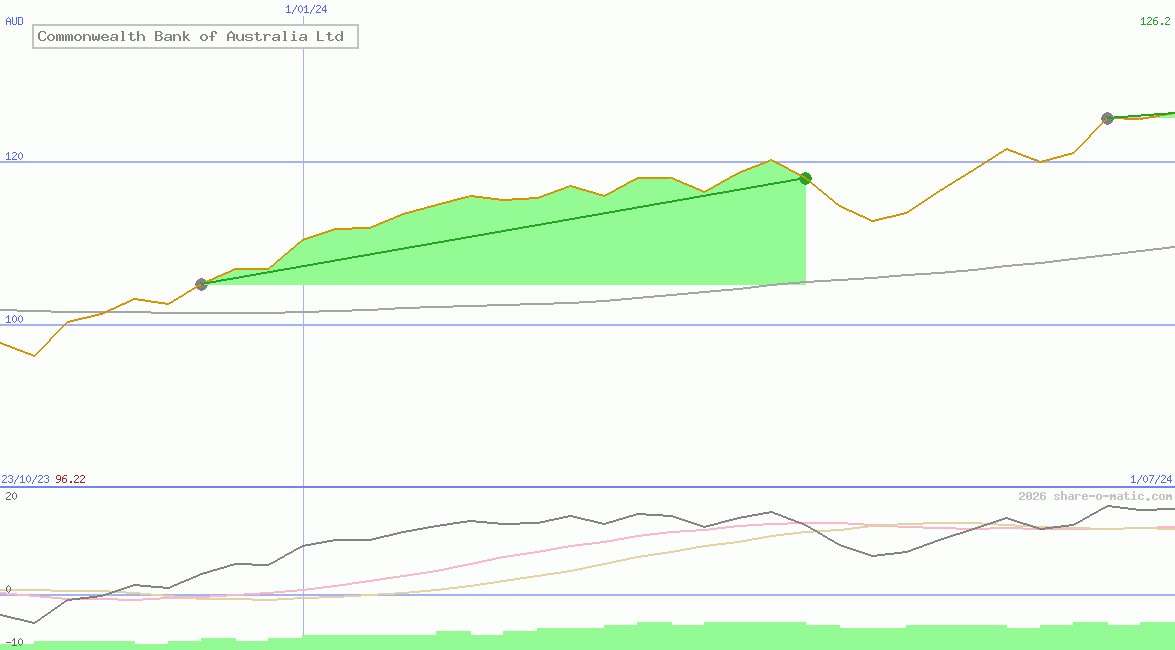Click the 120 price axis label
The image size is (1175, 650).
(14, 156)
